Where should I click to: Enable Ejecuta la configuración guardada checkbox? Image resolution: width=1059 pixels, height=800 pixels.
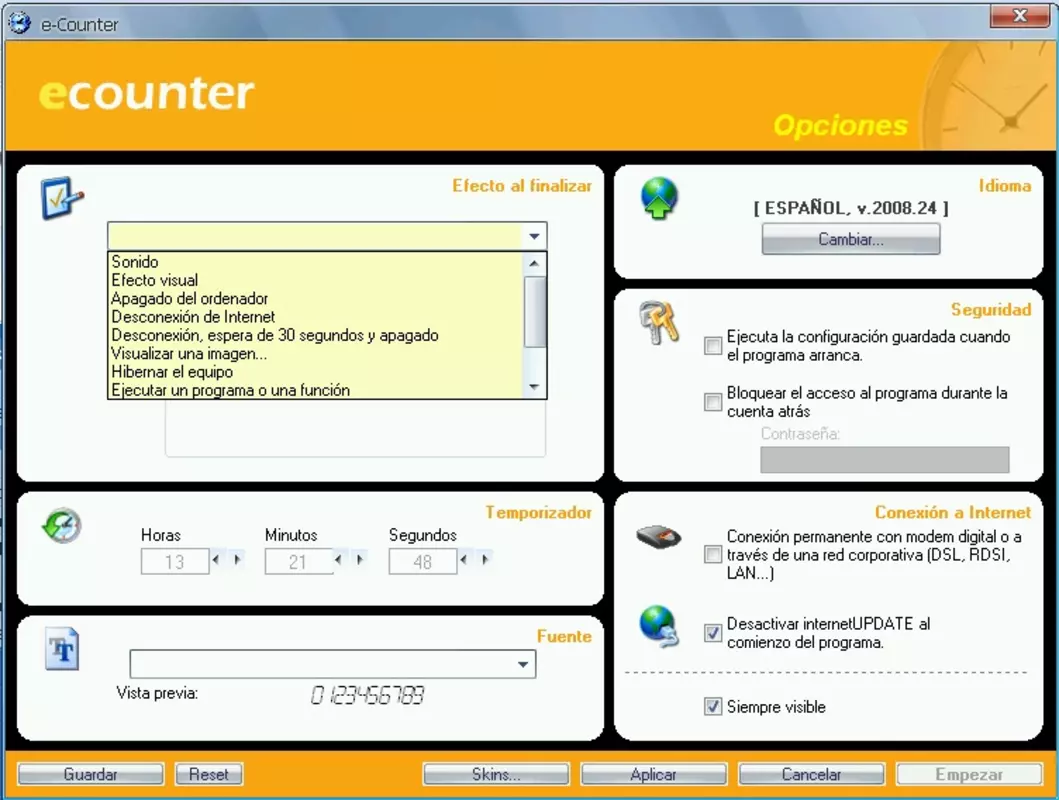point(713,346)
